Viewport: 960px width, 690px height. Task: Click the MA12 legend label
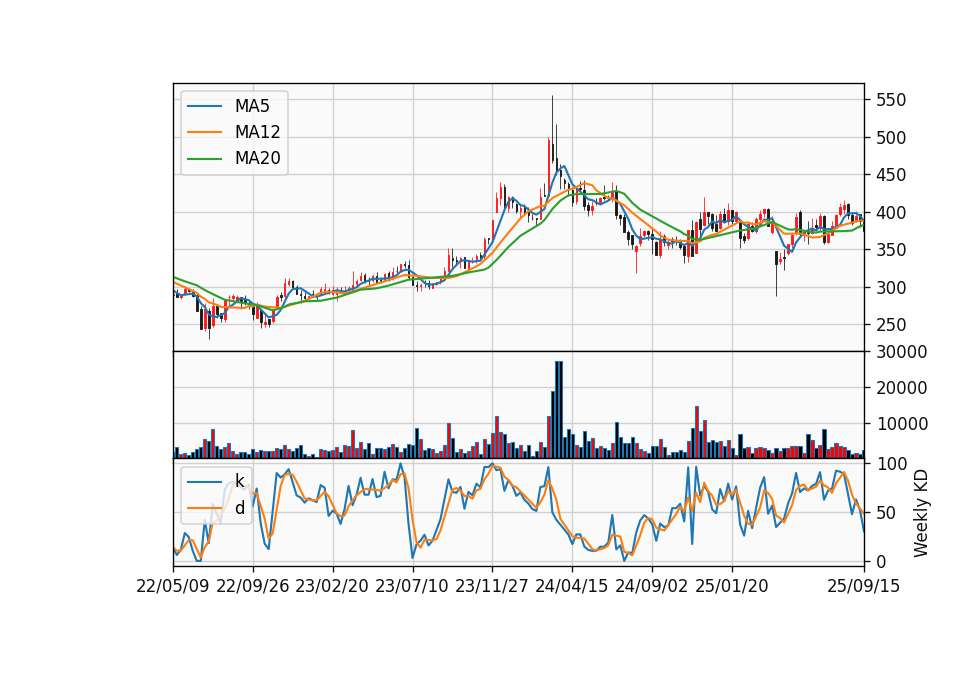click(x=257, y=132)
